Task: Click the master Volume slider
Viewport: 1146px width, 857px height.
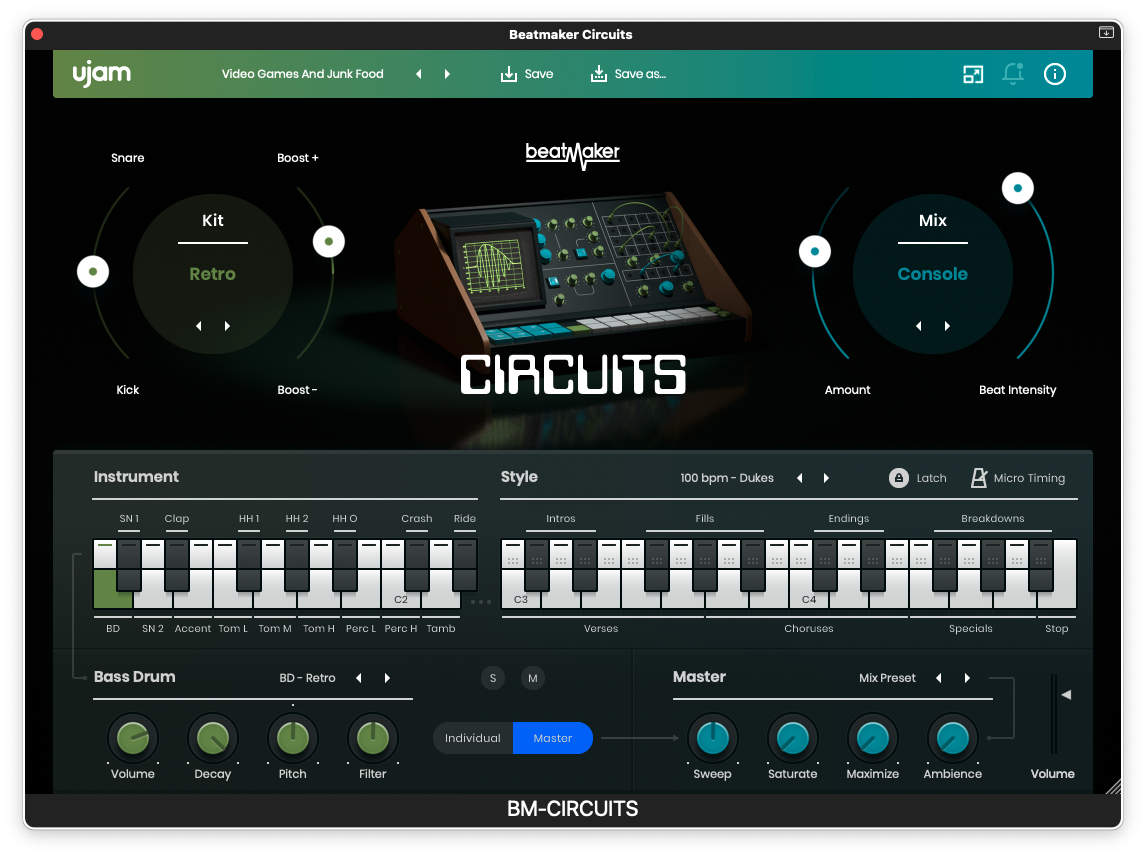Action: [x=1053, y=714]
